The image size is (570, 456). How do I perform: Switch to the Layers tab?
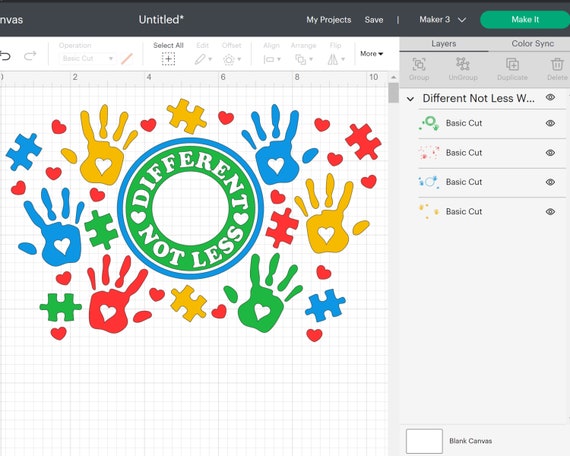pos(443,44)
